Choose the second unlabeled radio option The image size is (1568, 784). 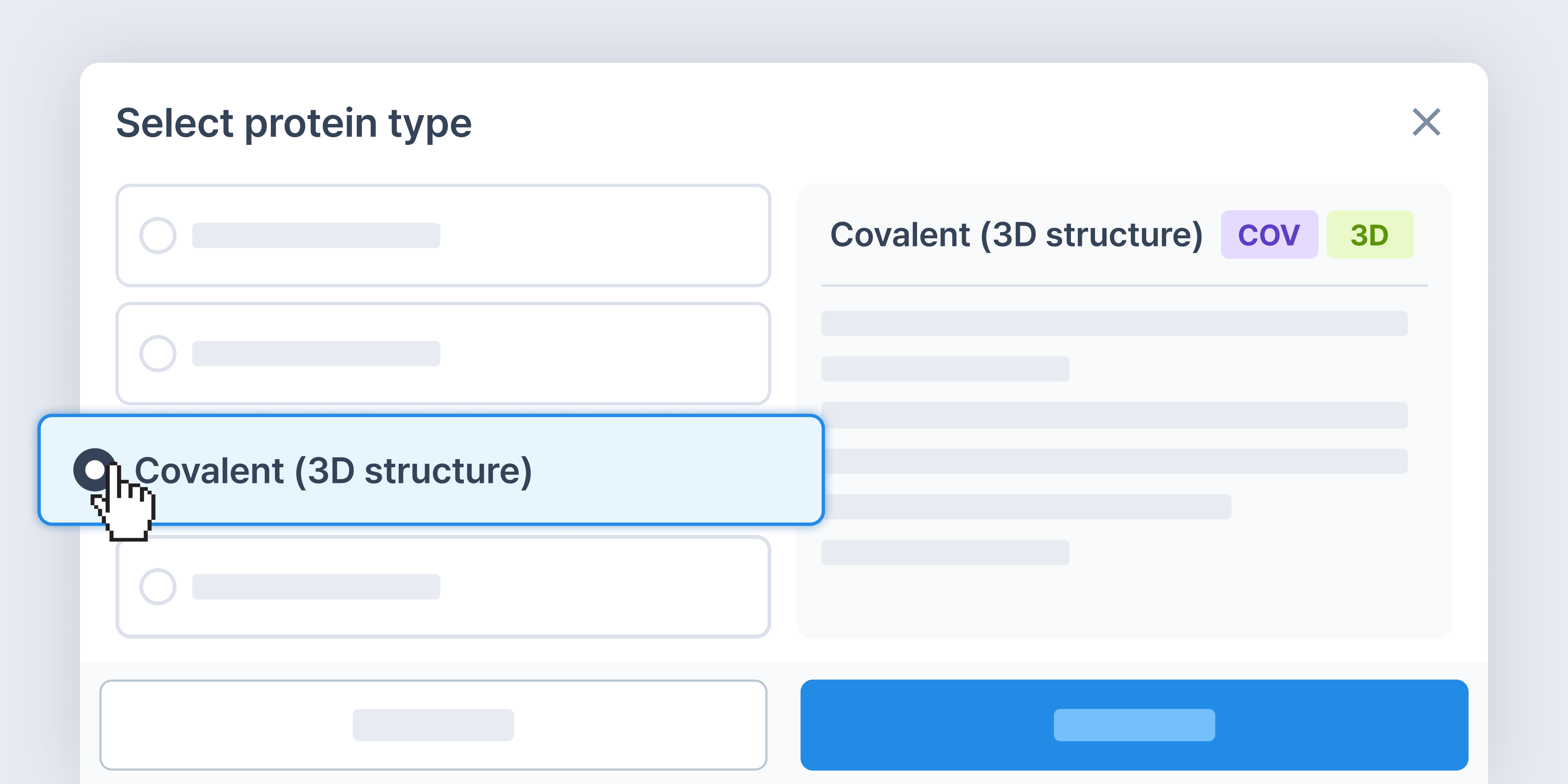[x=158, y=354]
